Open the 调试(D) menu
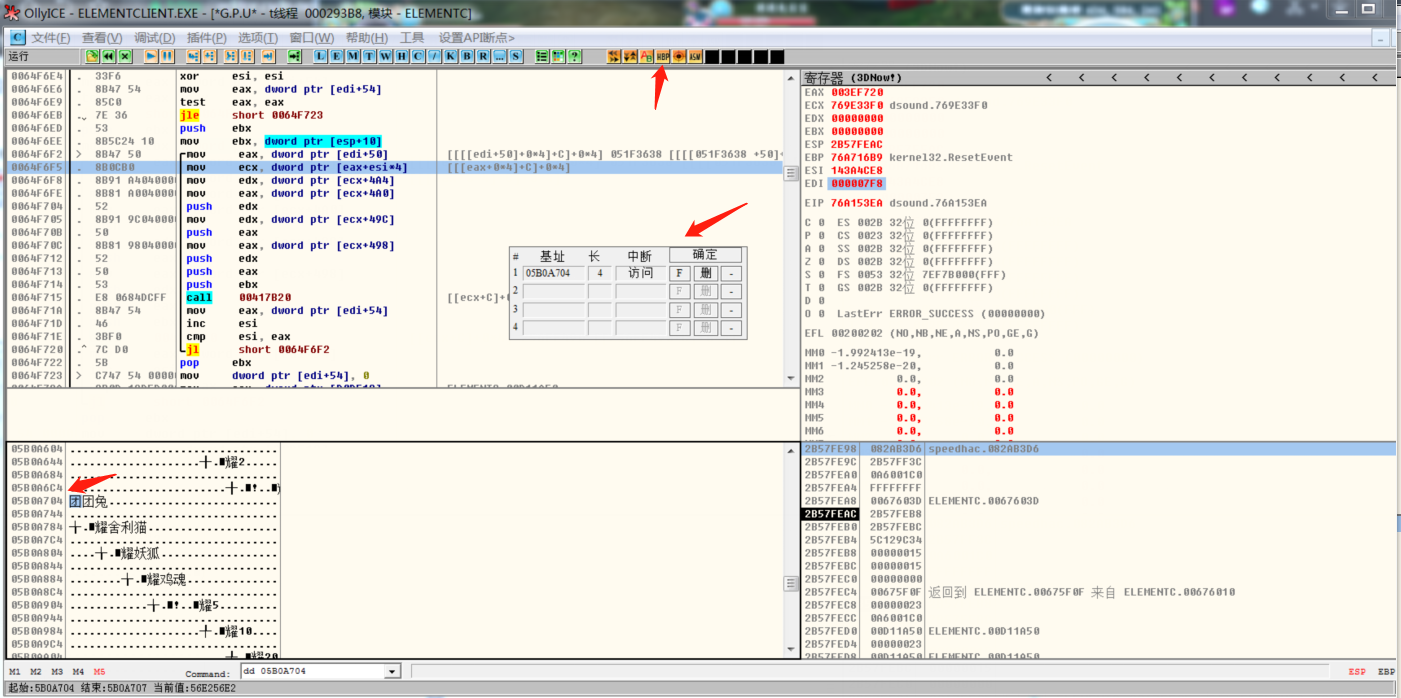 [x=154, y=38]
